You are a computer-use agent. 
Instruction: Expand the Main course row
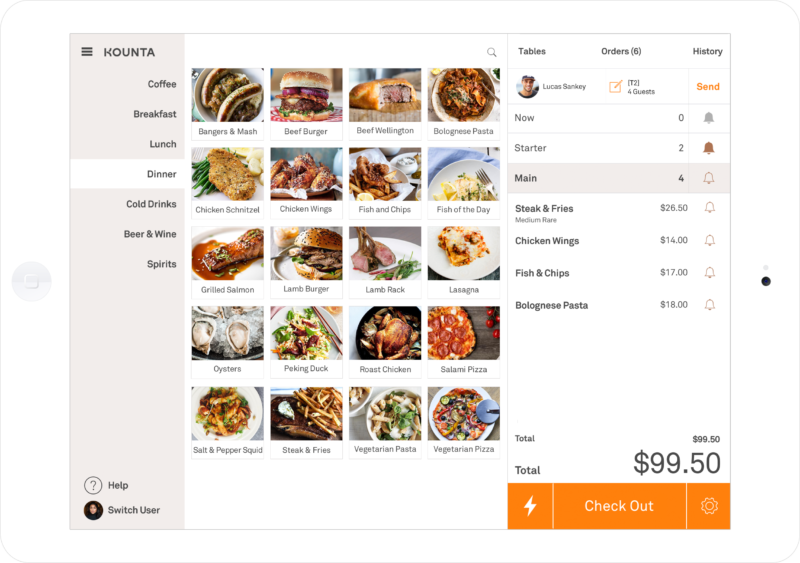(x=598, y=178)
